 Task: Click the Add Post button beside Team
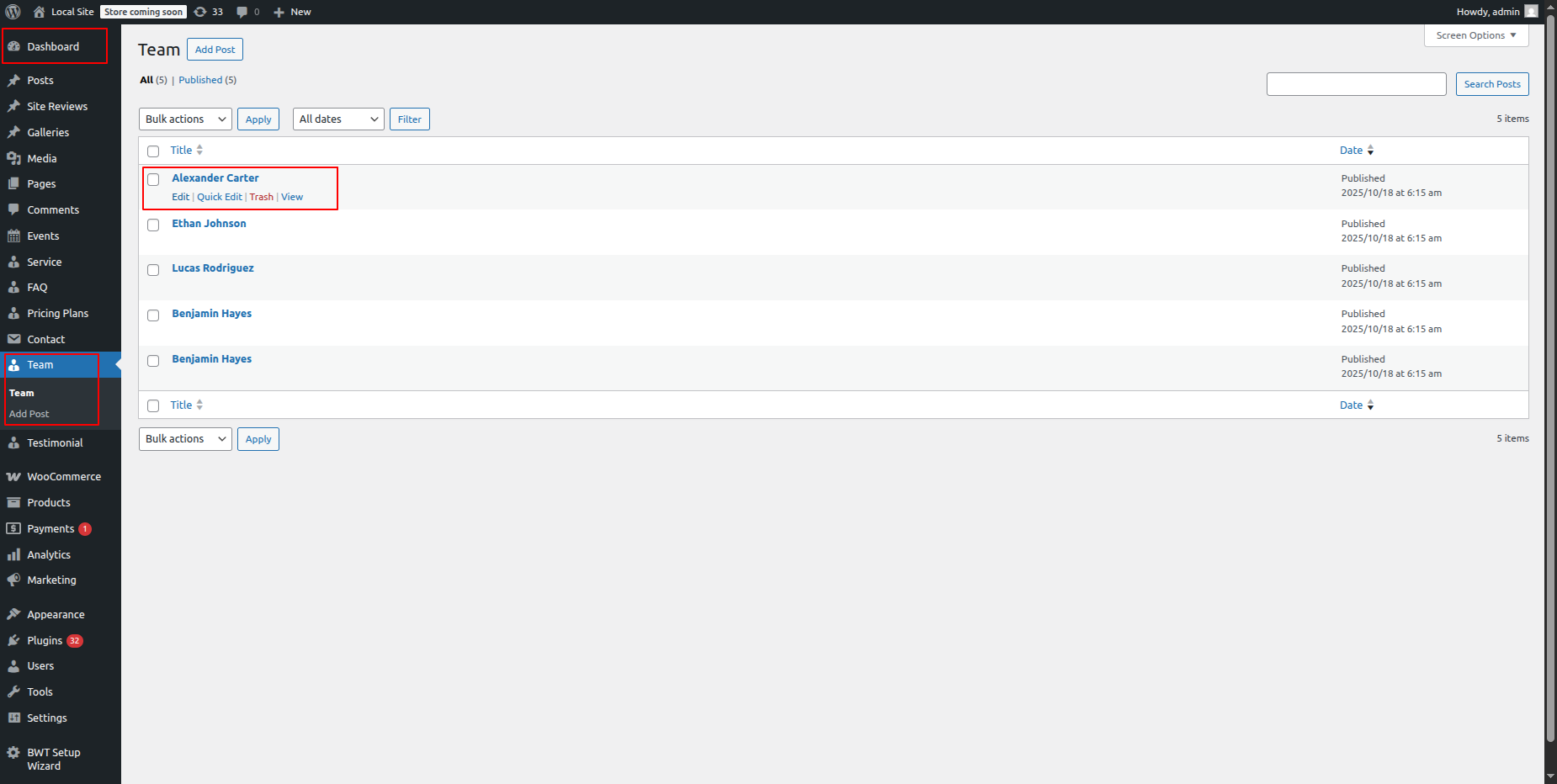(215, 50)
